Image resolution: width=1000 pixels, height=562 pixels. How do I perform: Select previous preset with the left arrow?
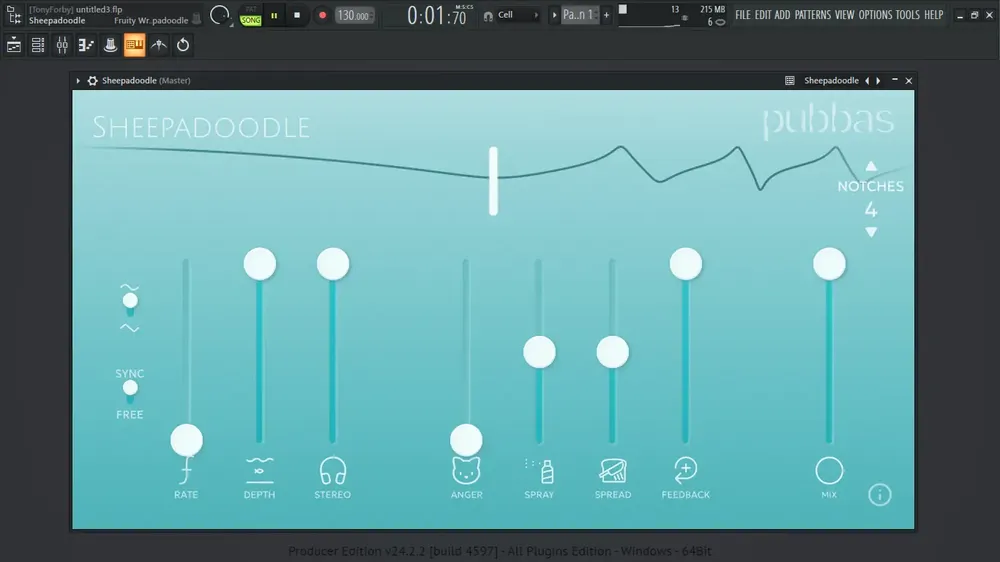click(867, 80)
